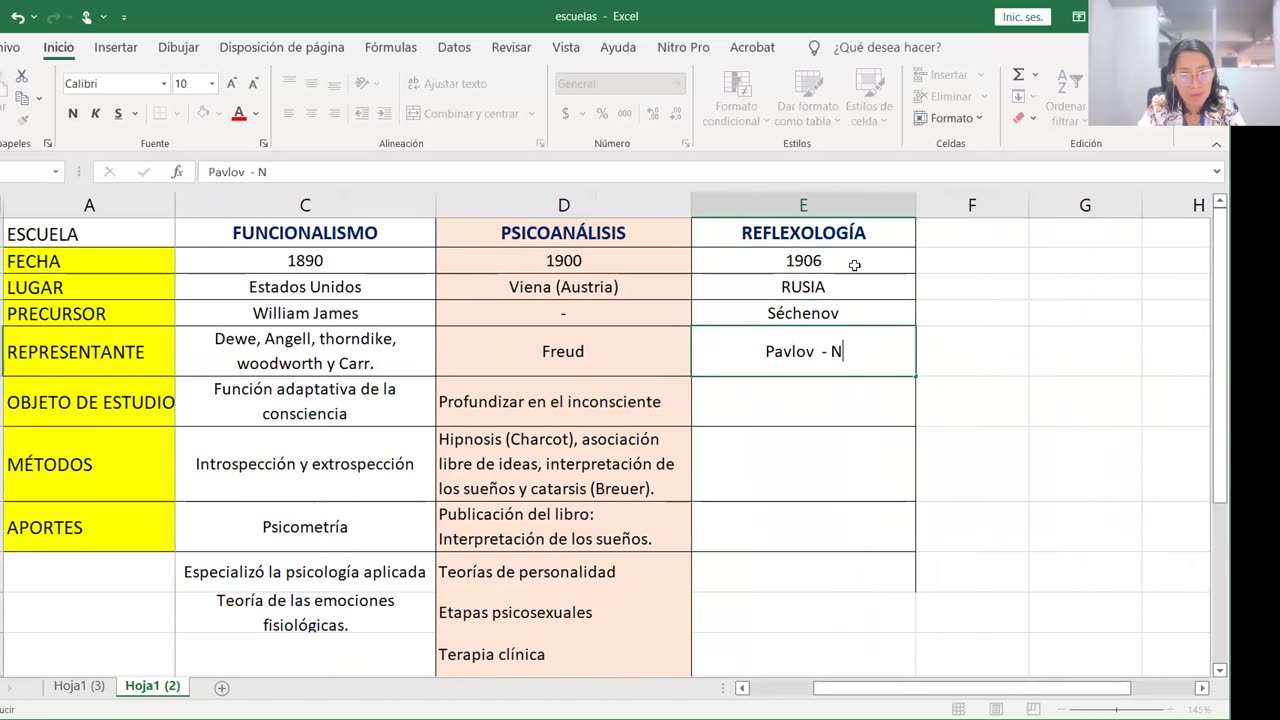Apply the accounting currency format
Viewport: 1280px width, 720px height.
tap(565, 114)
